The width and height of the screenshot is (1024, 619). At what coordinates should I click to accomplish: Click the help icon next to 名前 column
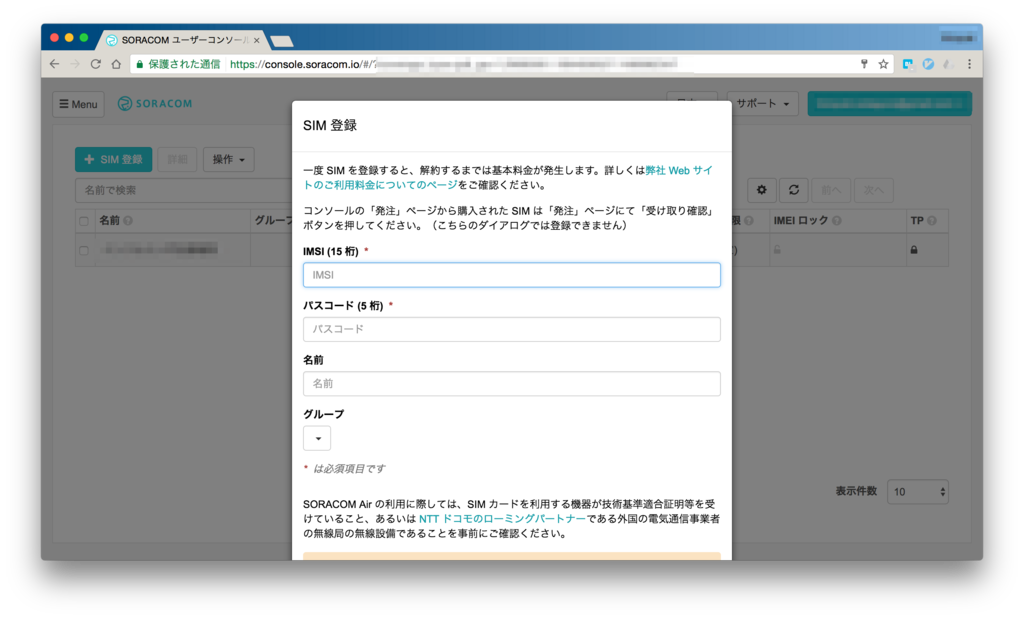coord(128,221)
